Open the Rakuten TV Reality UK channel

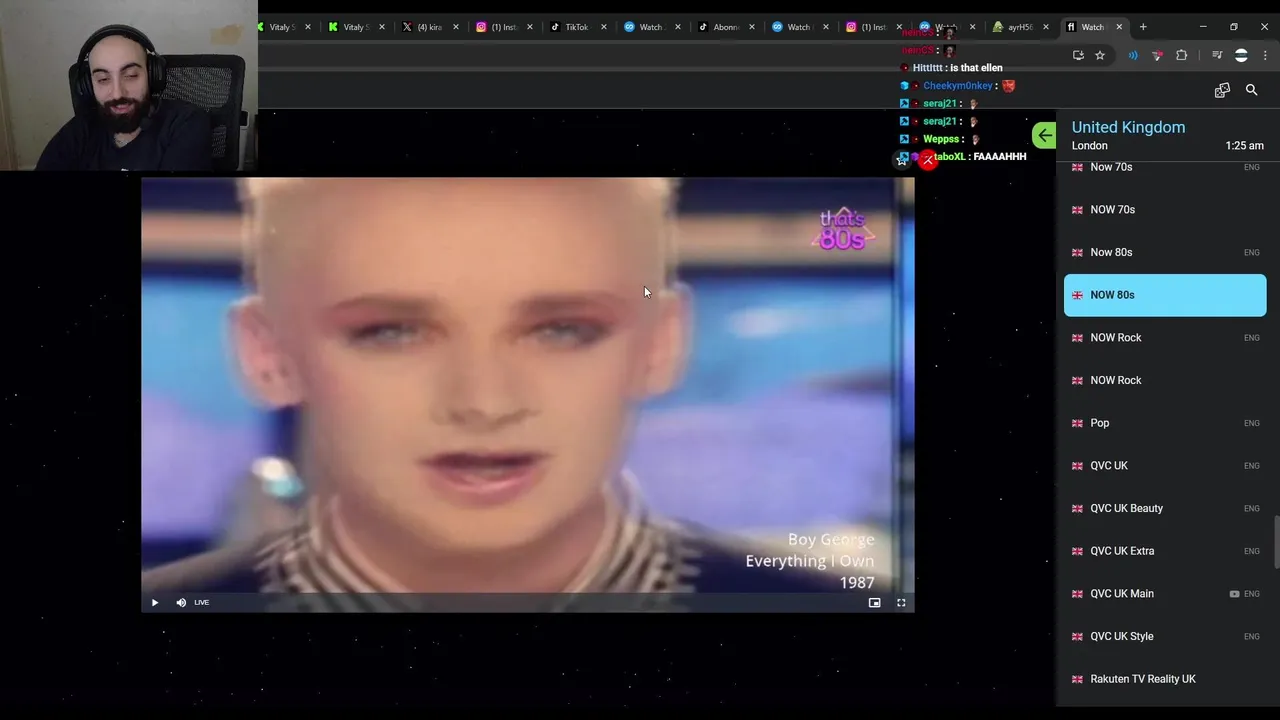pyautogui.click(x=1165, y=679)
